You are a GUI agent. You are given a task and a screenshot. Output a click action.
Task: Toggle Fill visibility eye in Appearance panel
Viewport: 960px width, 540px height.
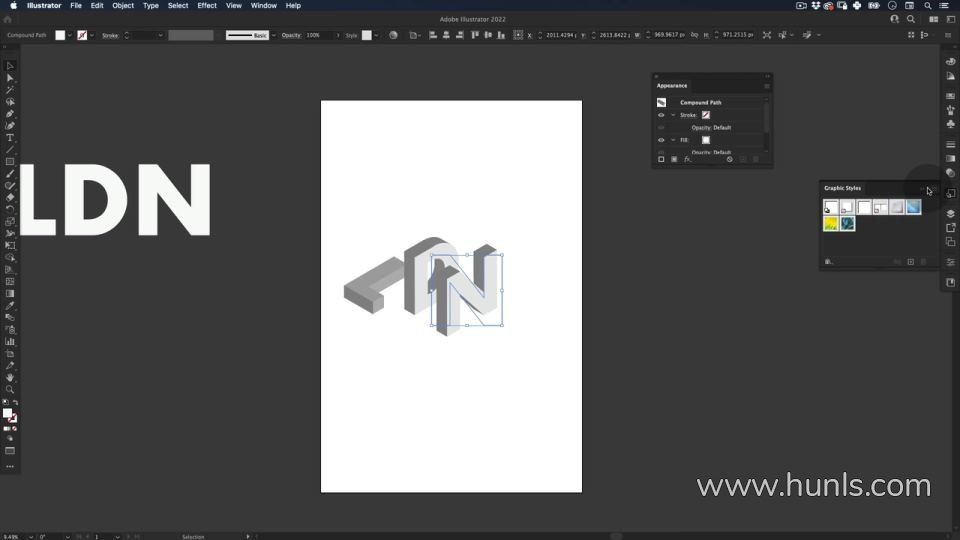pos(661,140)
